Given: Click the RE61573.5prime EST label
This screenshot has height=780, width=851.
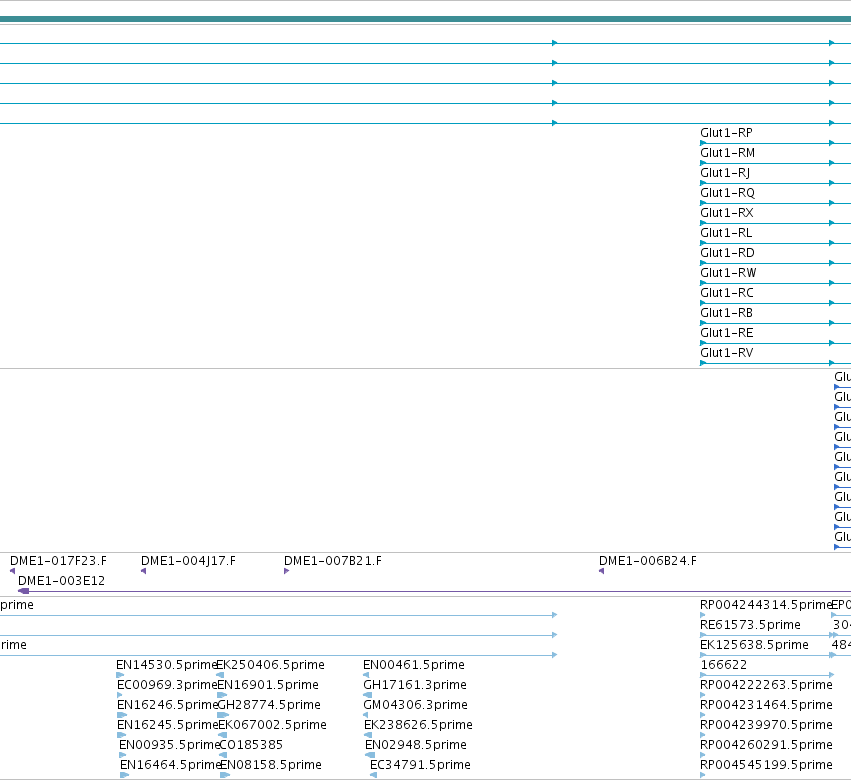Looking at the screenshot, I should 751,625.
